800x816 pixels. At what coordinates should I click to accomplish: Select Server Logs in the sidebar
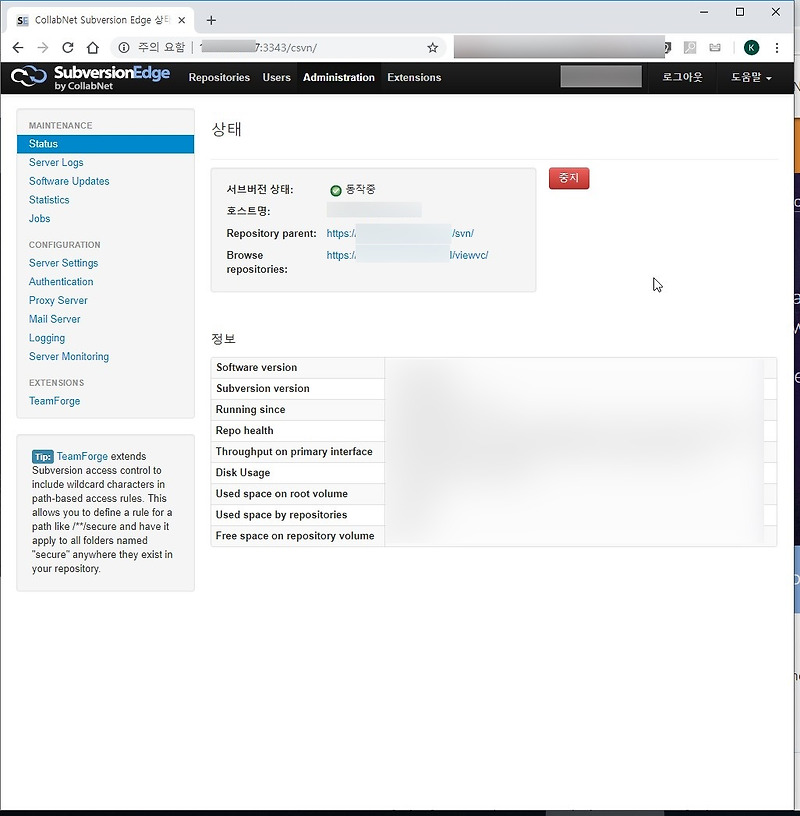click(56, 162)
